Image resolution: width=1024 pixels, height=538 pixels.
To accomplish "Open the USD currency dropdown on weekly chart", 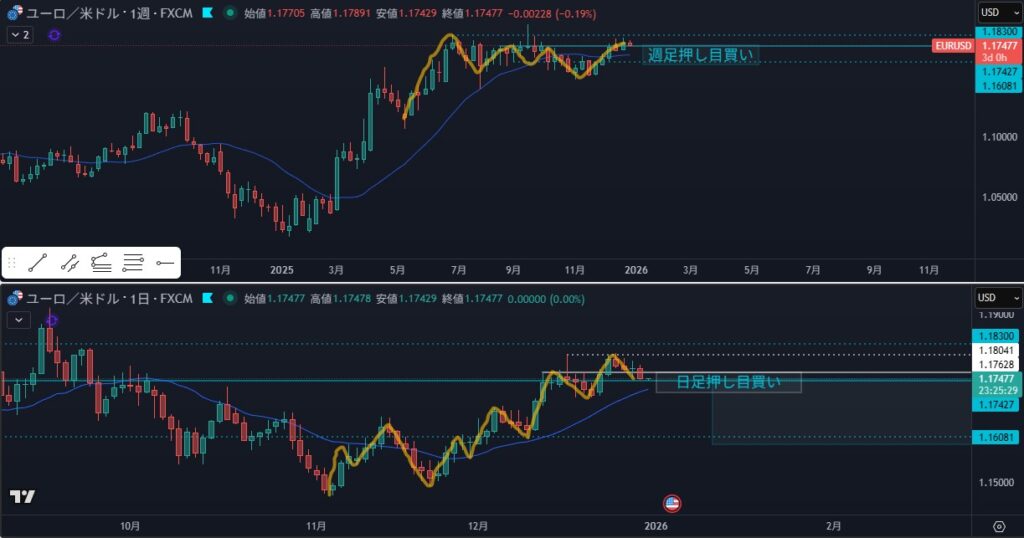I will [998, 13].
